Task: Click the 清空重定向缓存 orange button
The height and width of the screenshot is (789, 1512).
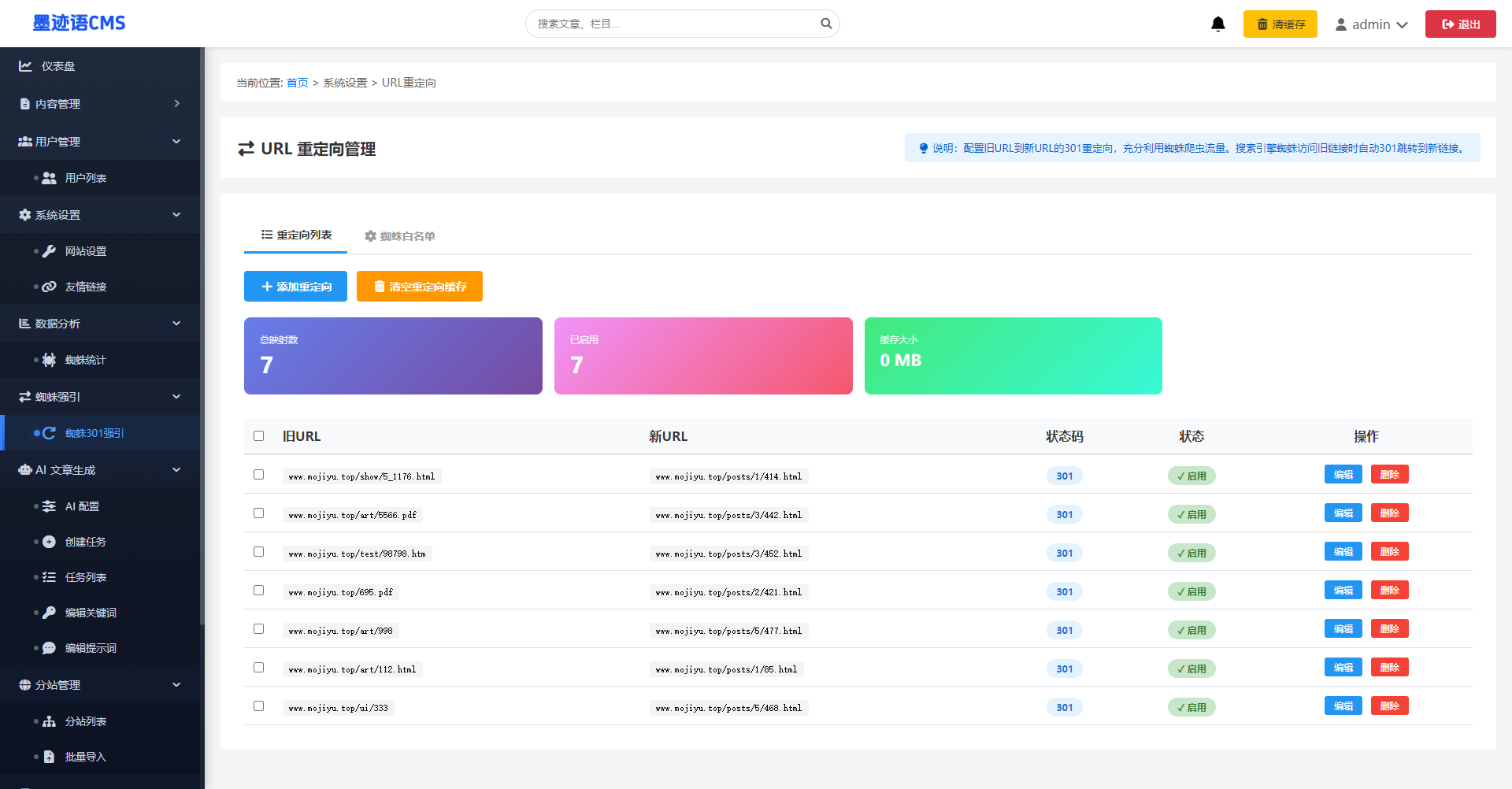Action: (x=419, y=287)
